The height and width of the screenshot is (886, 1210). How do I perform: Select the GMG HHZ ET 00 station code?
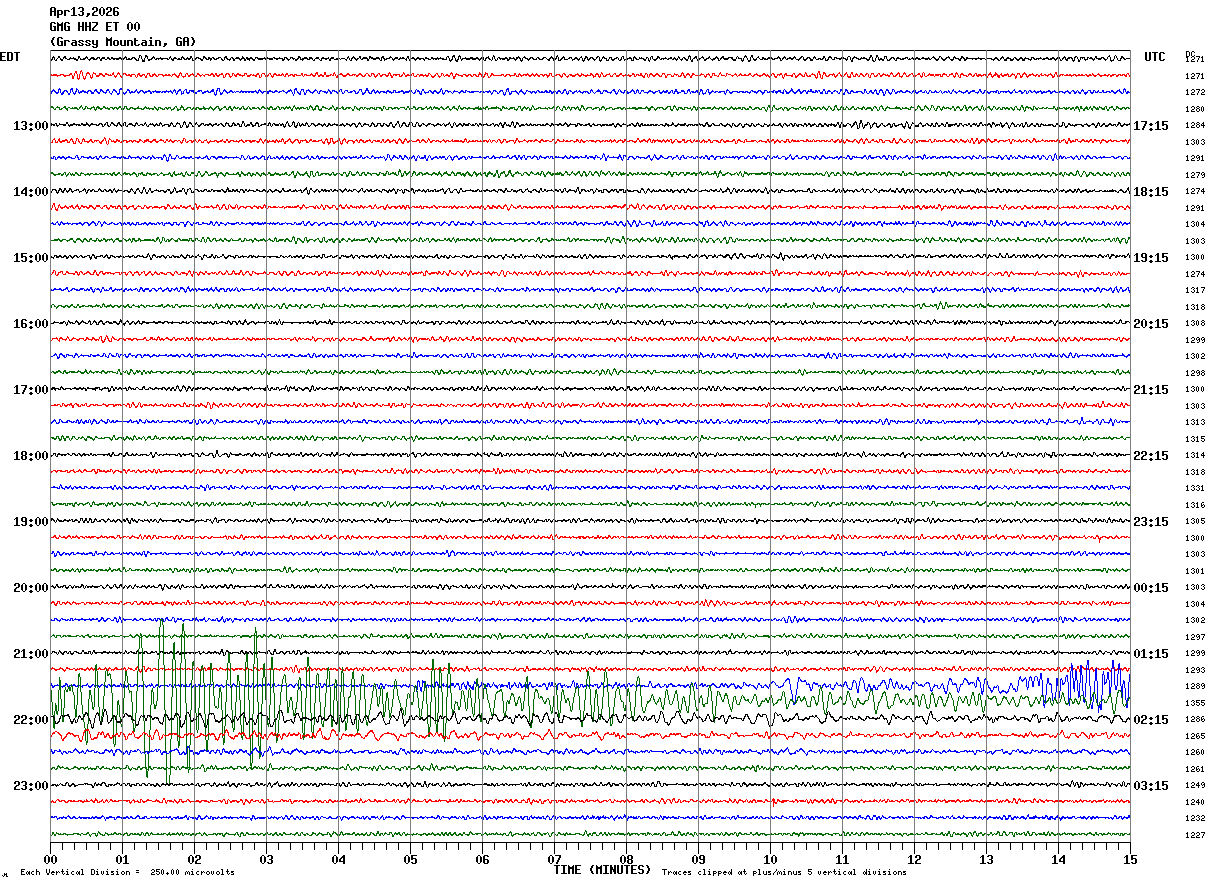pos(95,27)
